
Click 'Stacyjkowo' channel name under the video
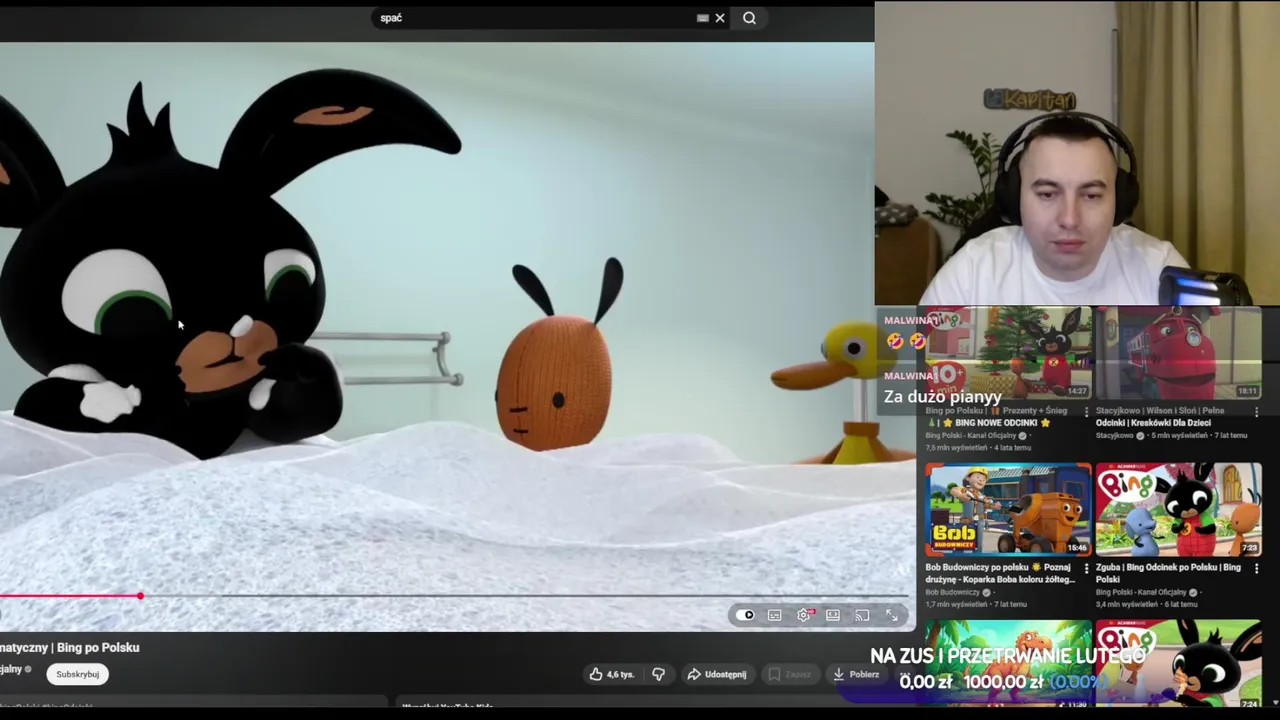click(x=1114, y=436)
